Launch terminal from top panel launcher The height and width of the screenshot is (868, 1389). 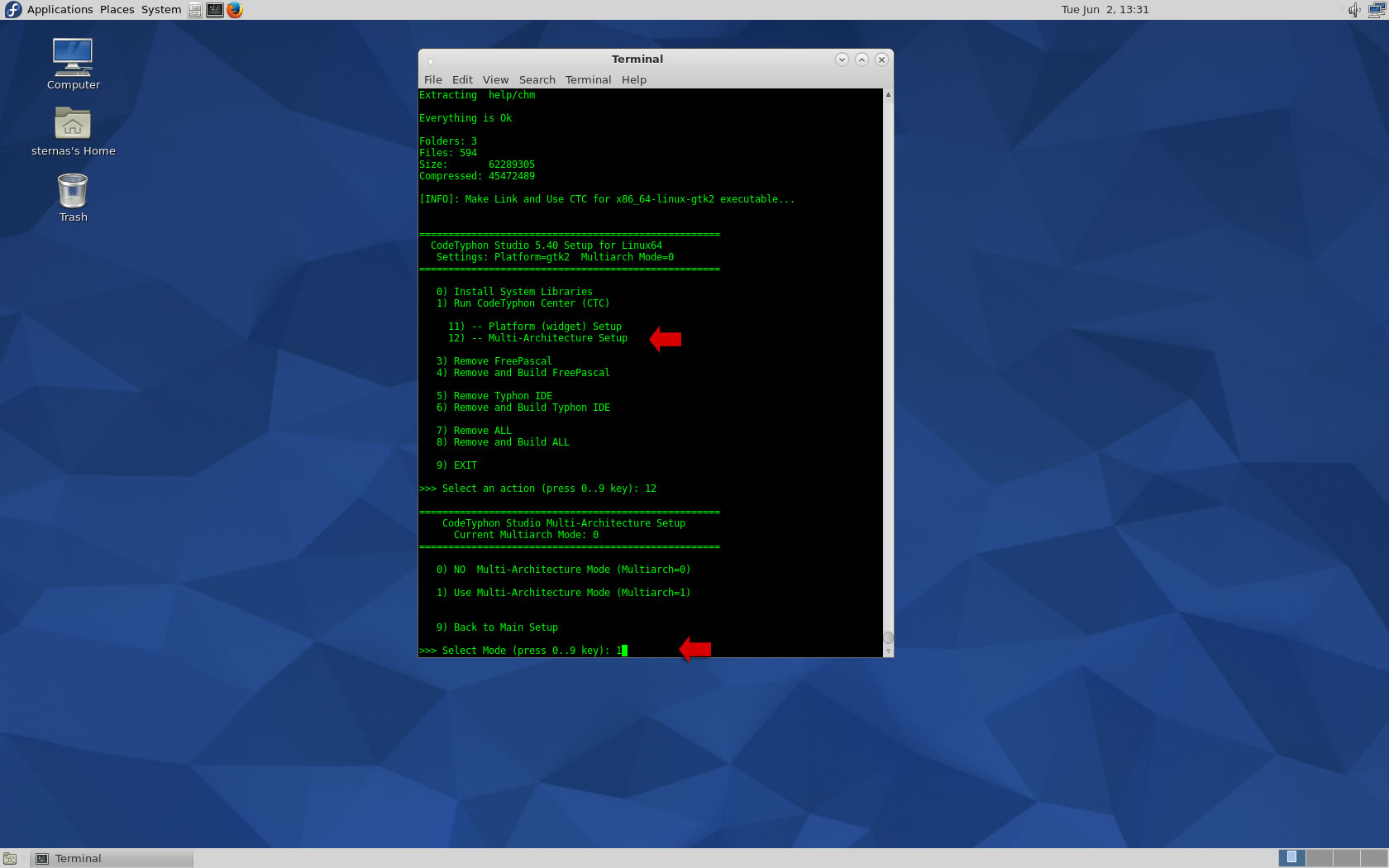click(215, 10)
